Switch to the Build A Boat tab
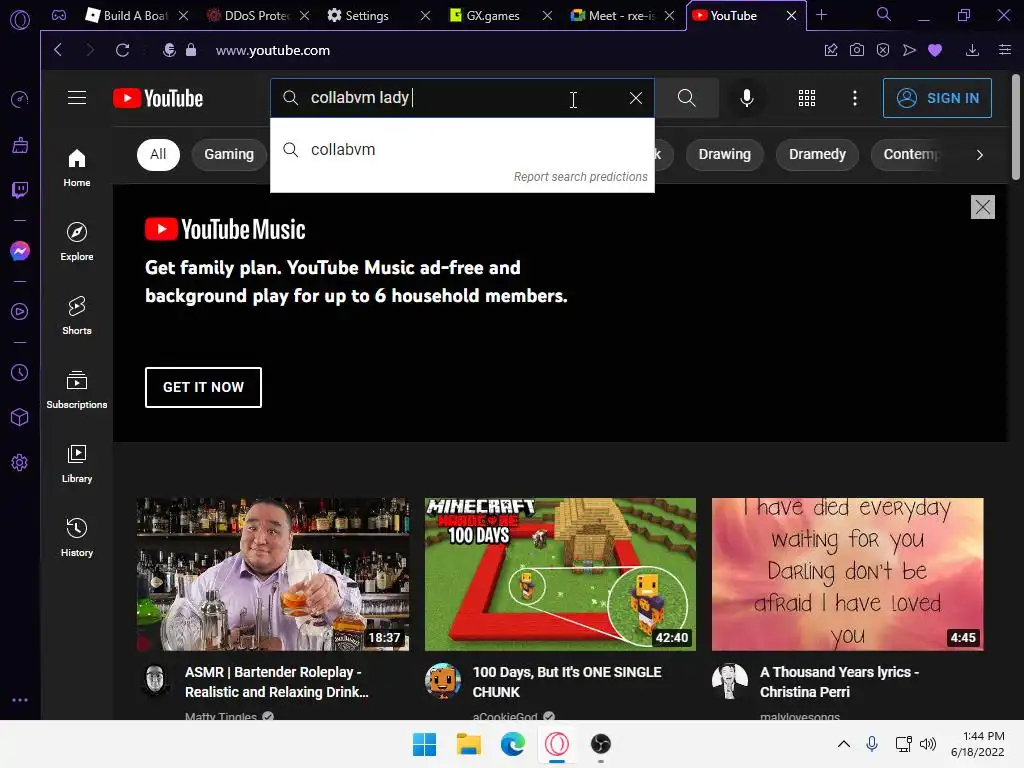The height and width of the screenshot is (768, 1024). 137,15
